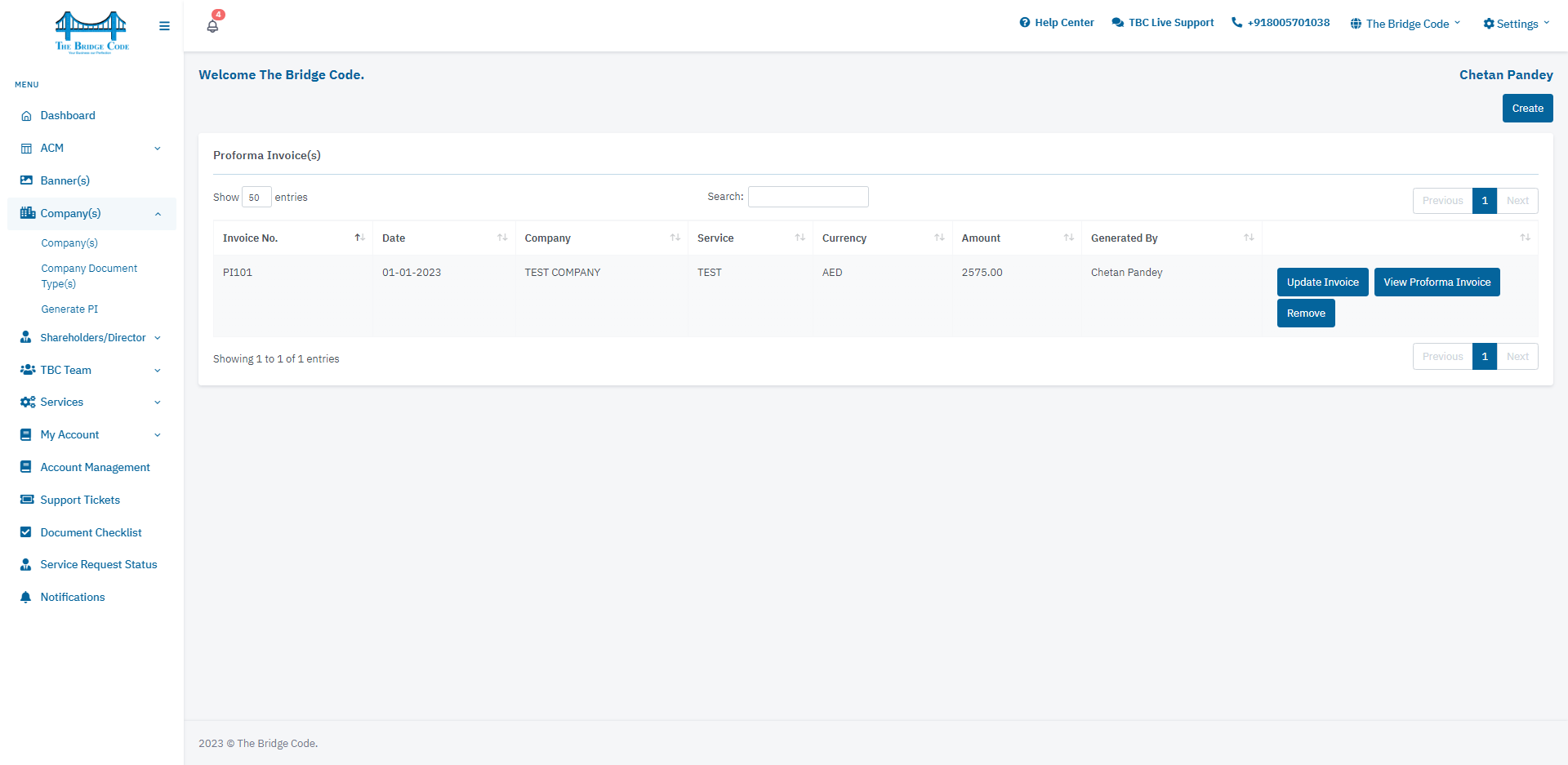Open Generate PI submenu item

[69, 309]
